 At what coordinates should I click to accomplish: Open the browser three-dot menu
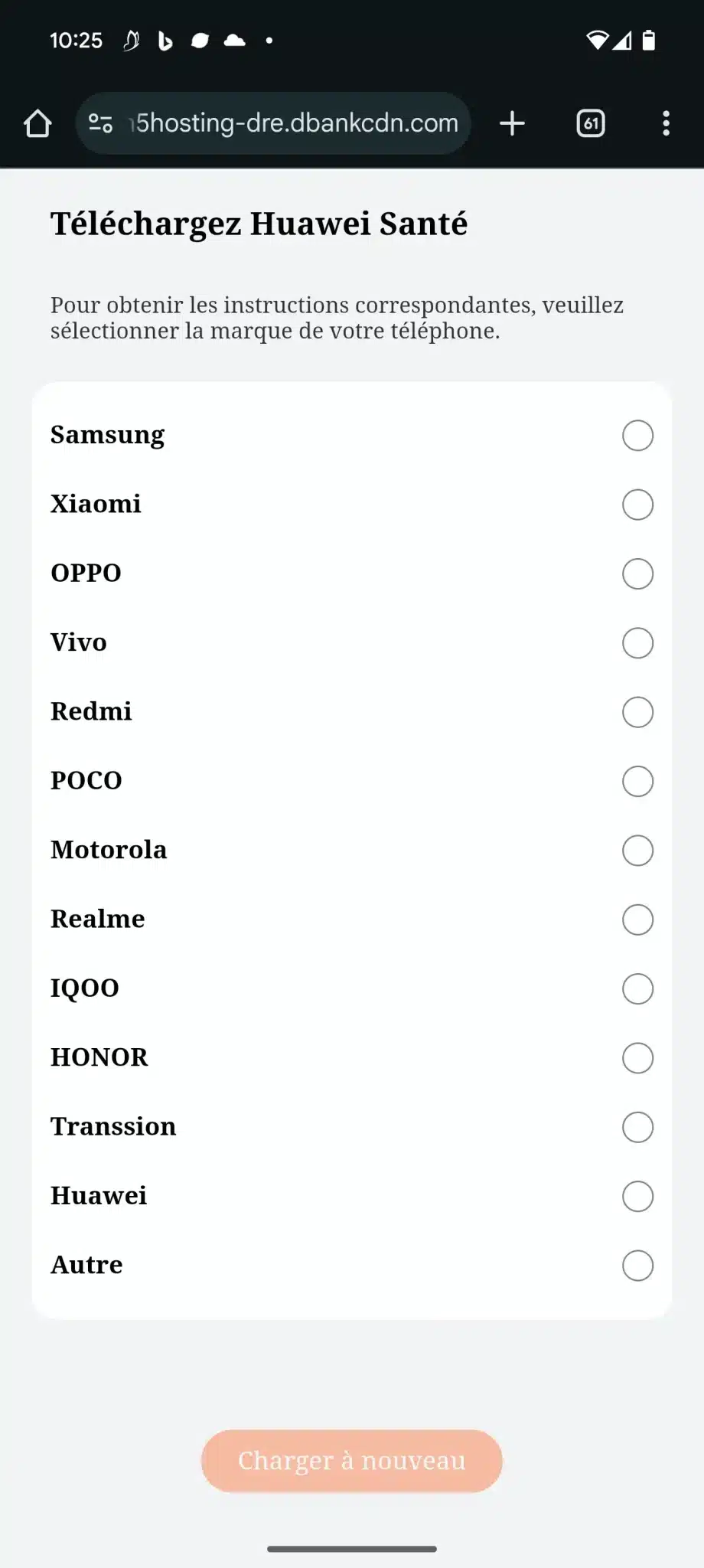666,123
